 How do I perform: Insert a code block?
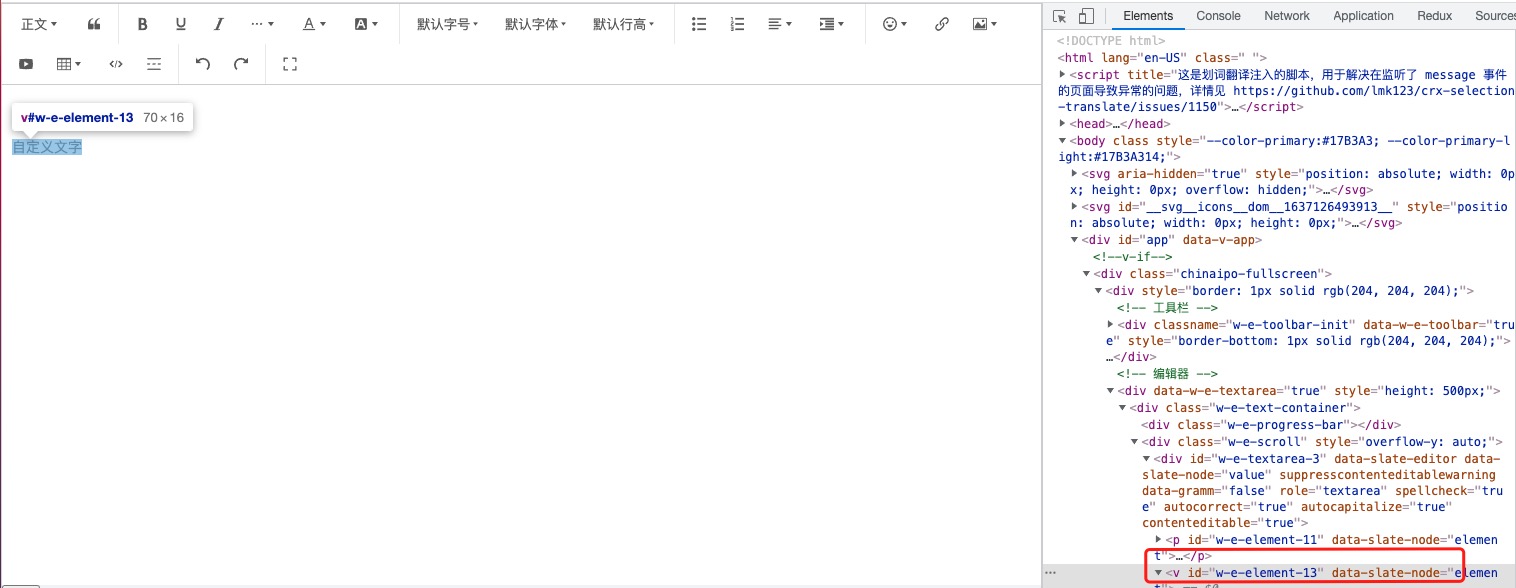pos(116,64)
